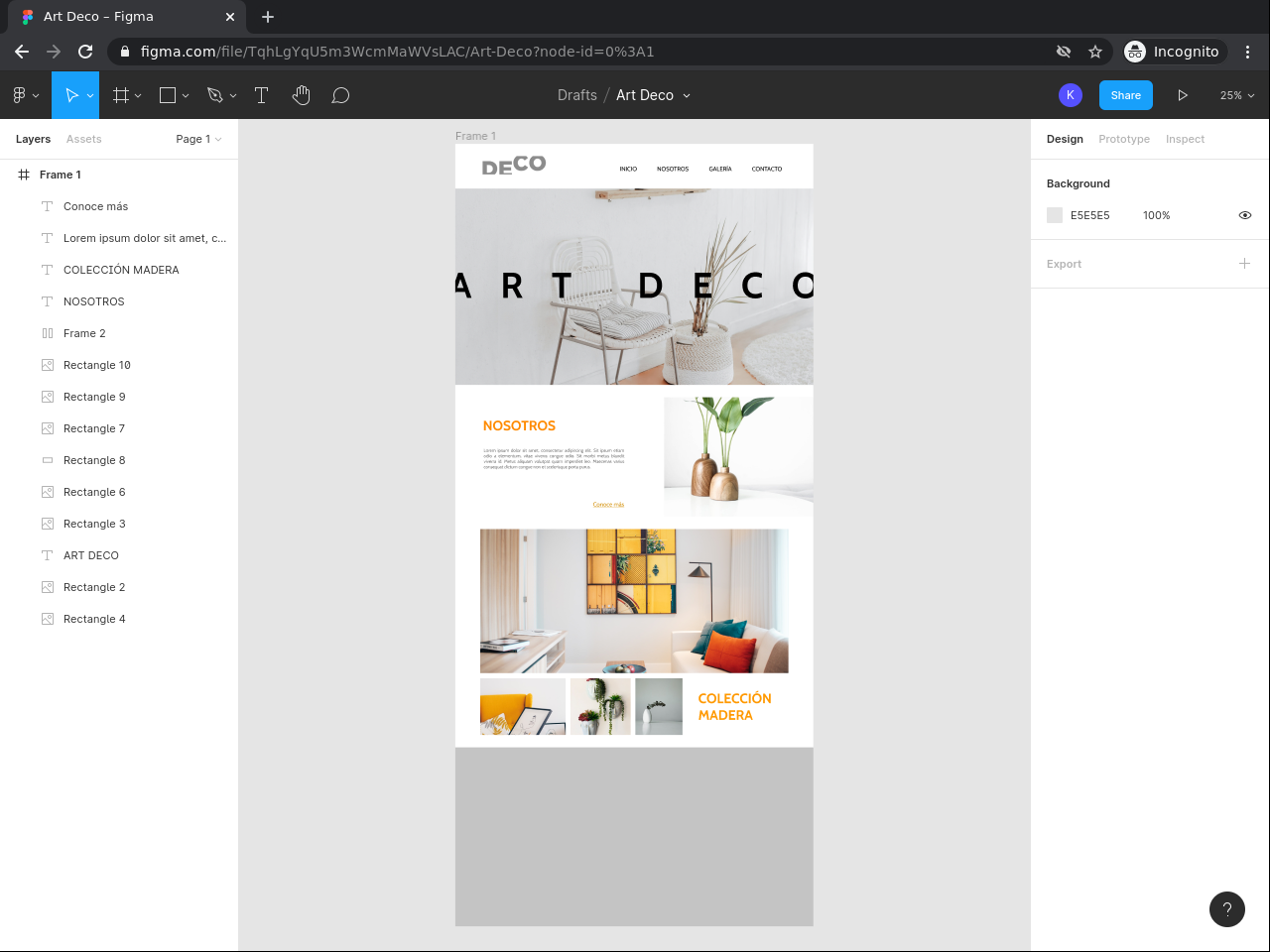This screenshot has height=952, width=1270.
Task: Open the Pen tools dropdown arrow
Action: [233, 95]
